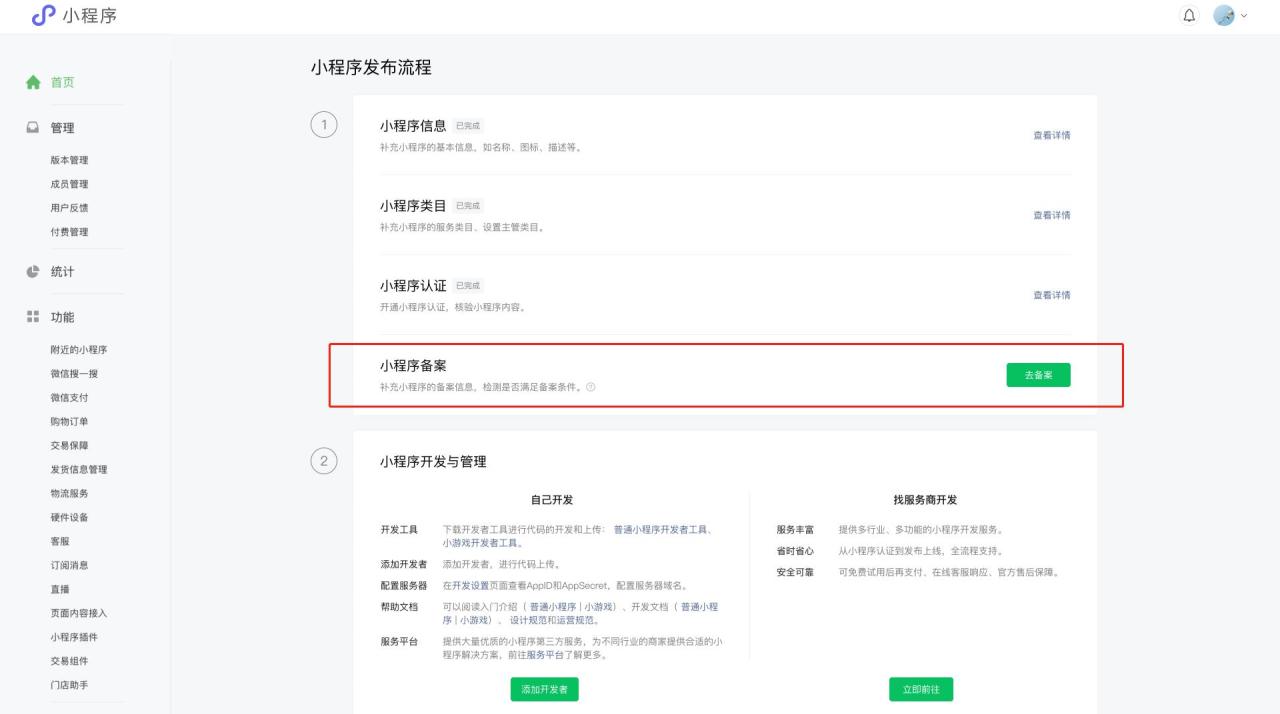
Task: Collapse the 管理 sidebar section
Action: [60, 127]
